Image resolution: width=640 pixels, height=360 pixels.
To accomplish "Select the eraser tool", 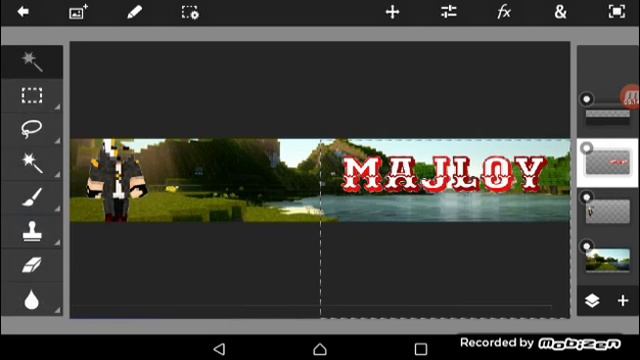I will pyautogui.click(x=32, y=265).
